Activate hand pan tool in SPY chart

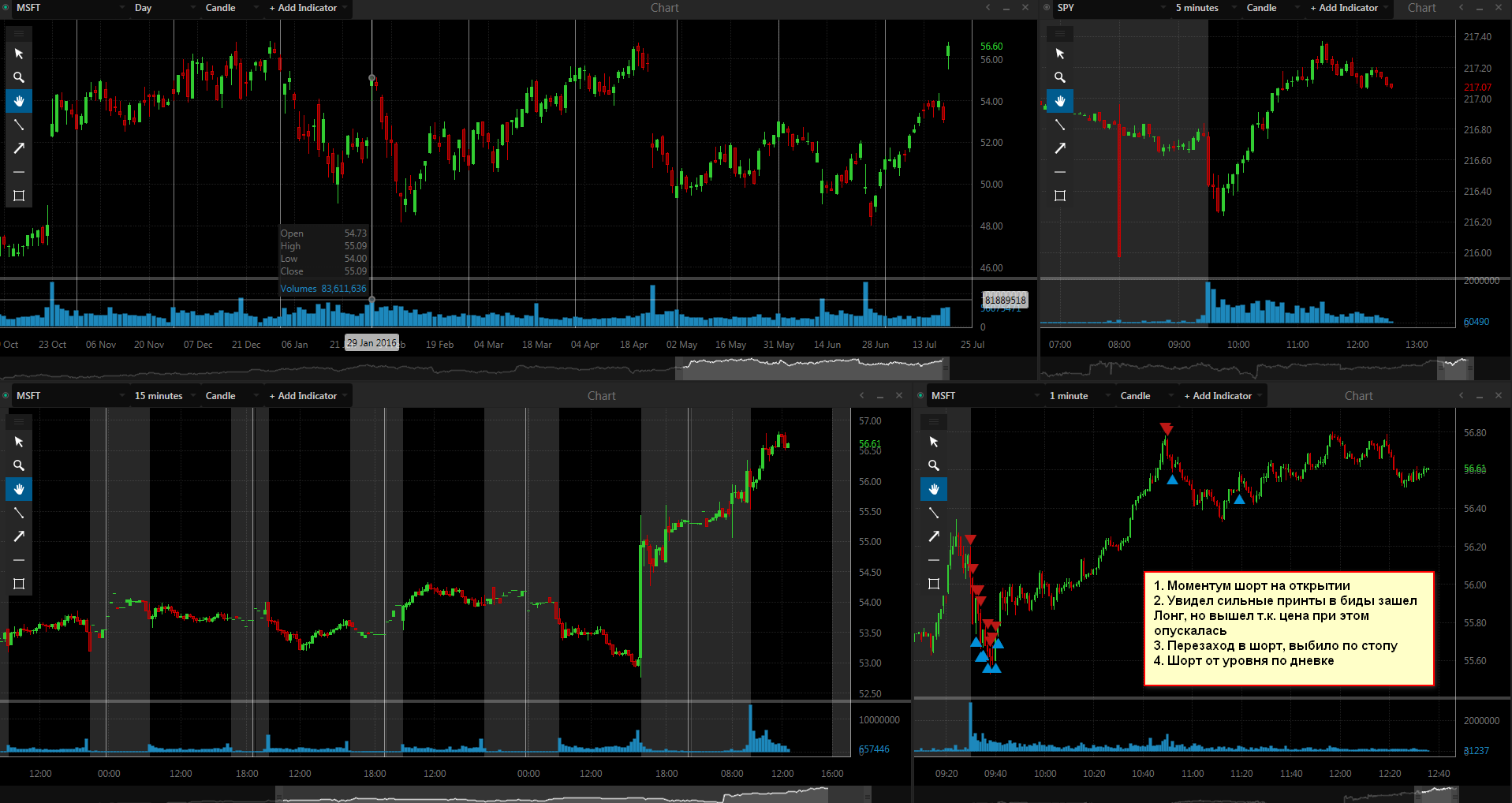(x=1060, y=101)
